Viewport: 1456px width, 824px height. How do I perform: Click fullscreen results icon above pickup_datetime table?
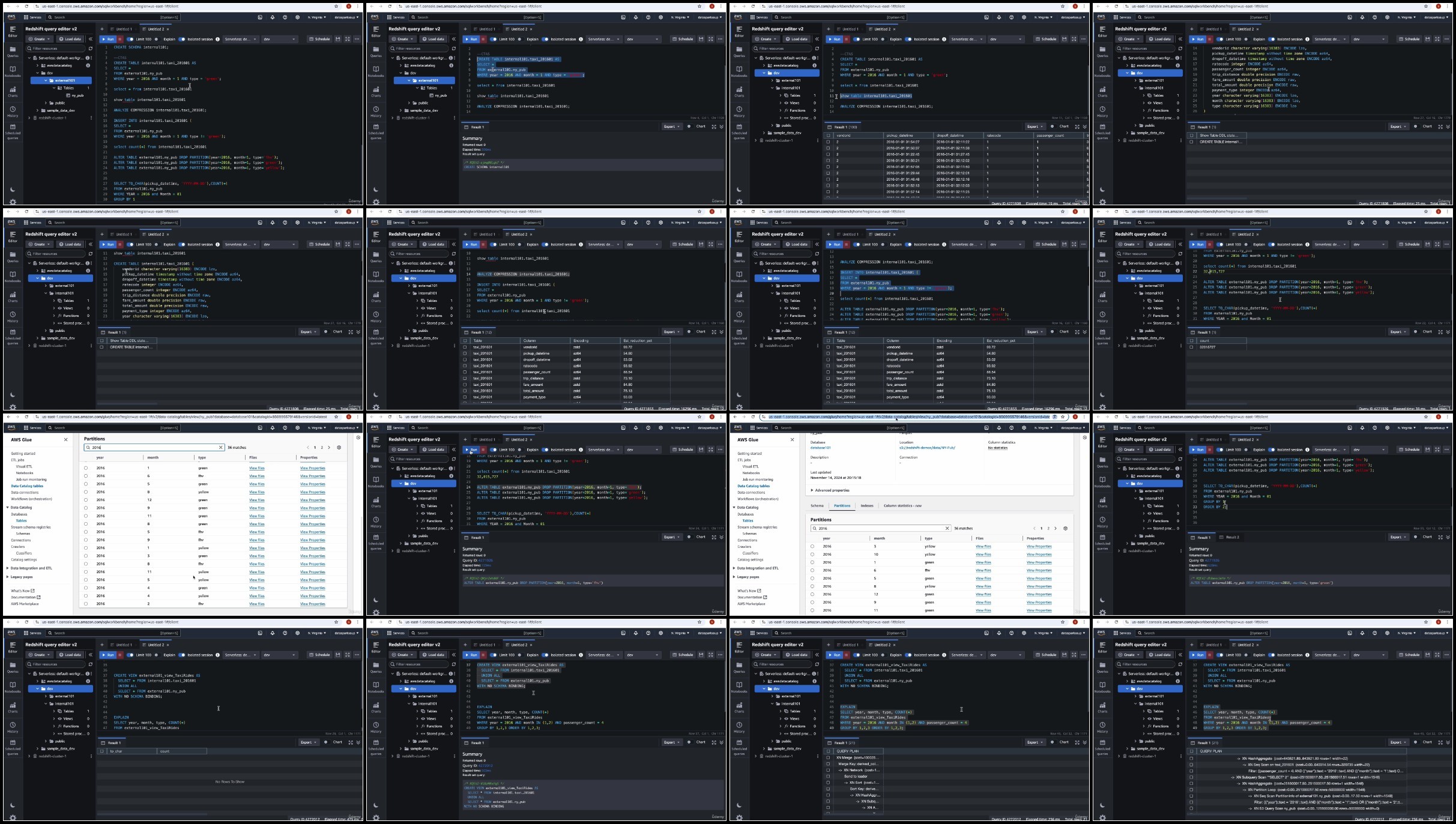pos(1077,127)
